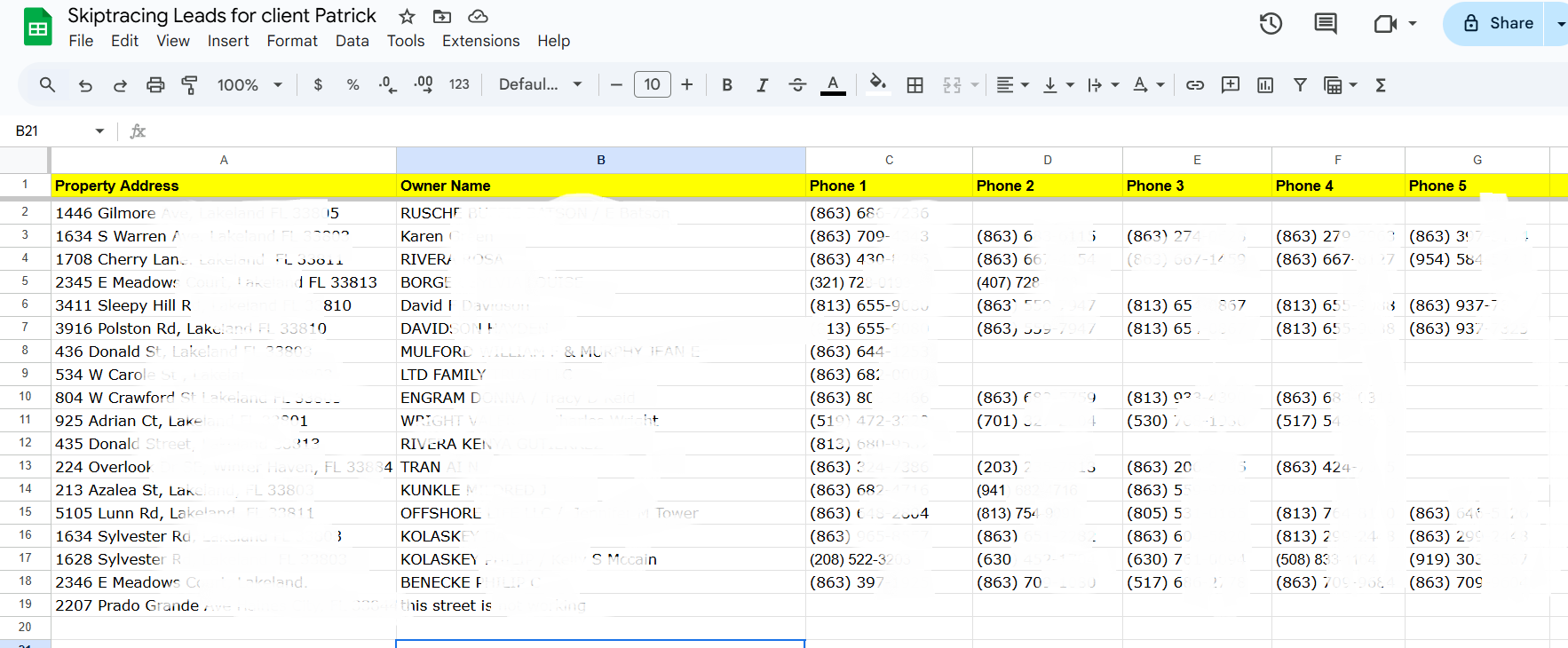Toggle bold formatting
This screenshot has width=1568, height=648.
727,85
